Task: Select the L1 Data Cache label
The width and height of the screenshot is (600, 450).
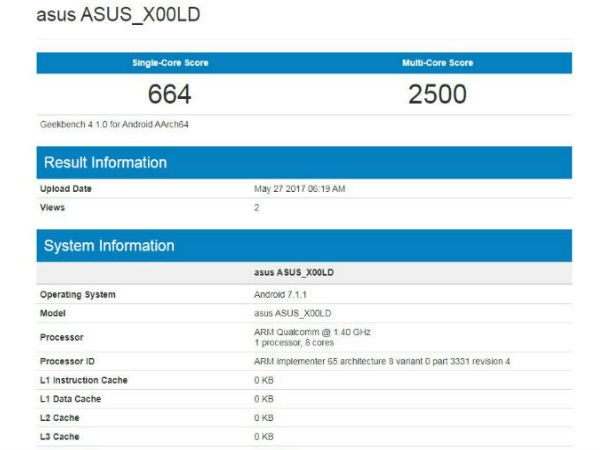Action: click(70, 399)
